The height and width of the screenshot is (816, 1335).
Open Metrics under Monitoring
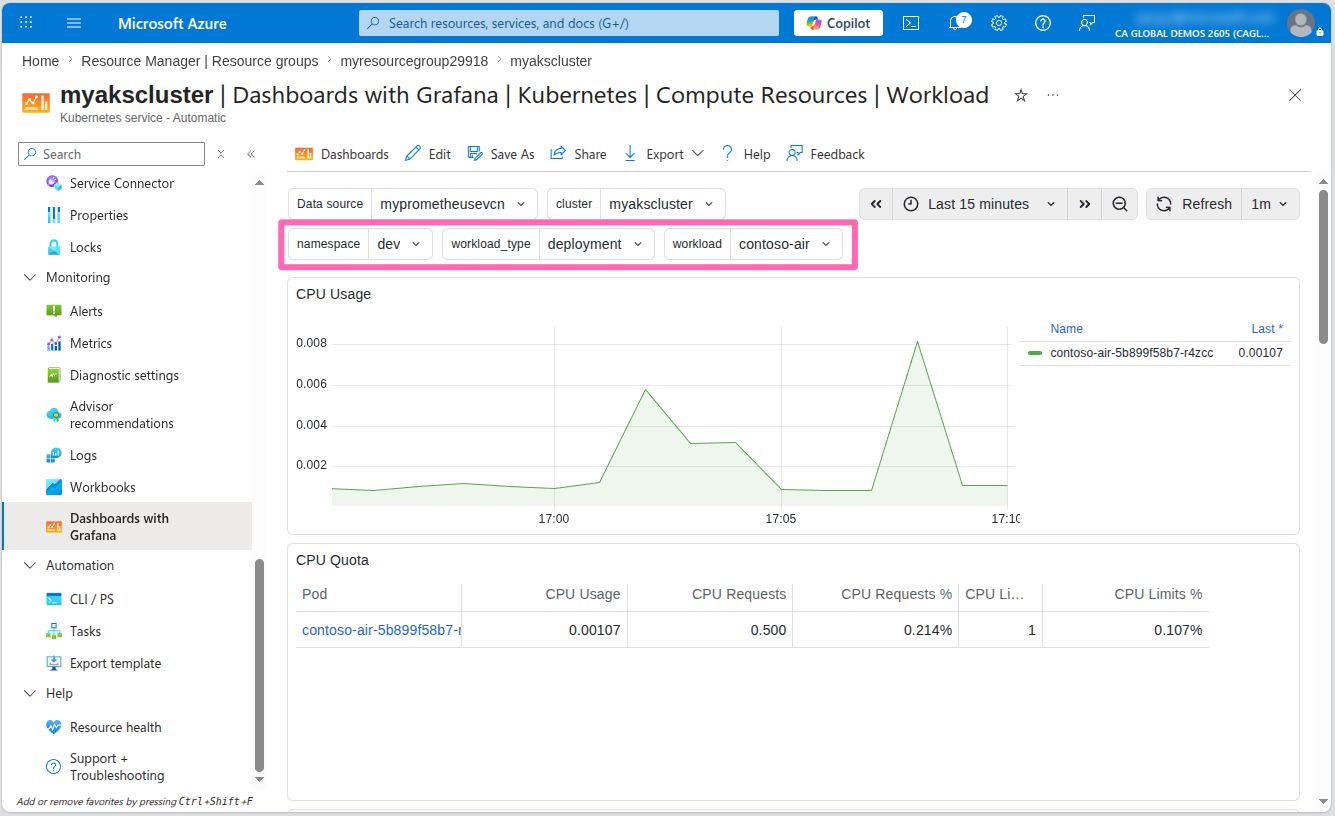pyautogui.click(x=91, y=343)
